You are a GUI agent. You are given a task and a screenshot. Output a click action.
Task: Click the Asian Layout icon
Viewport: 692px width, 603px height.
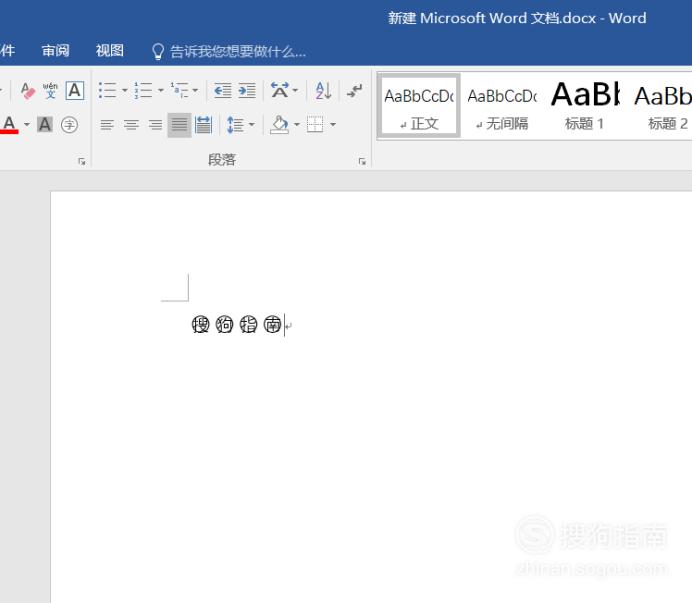(x=280, y=90)
